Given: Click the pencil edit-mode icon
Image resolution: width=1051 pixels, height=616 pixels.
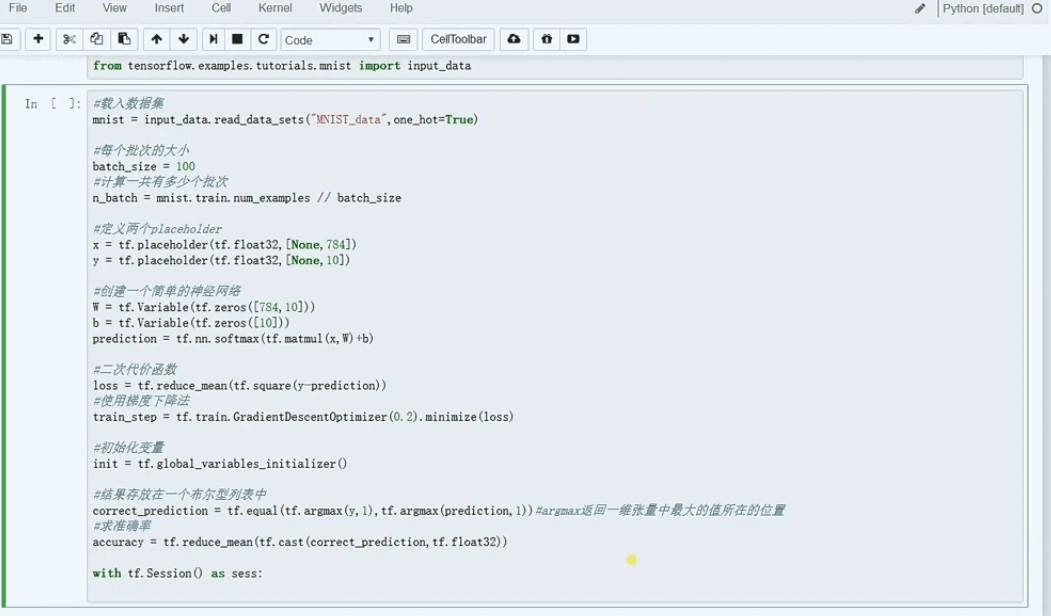Looking at the screenshot, I should point(920,8).
